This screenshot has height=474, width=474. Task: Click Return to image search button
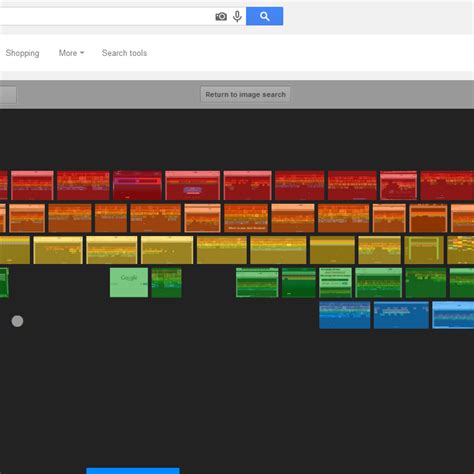[245, 94]
